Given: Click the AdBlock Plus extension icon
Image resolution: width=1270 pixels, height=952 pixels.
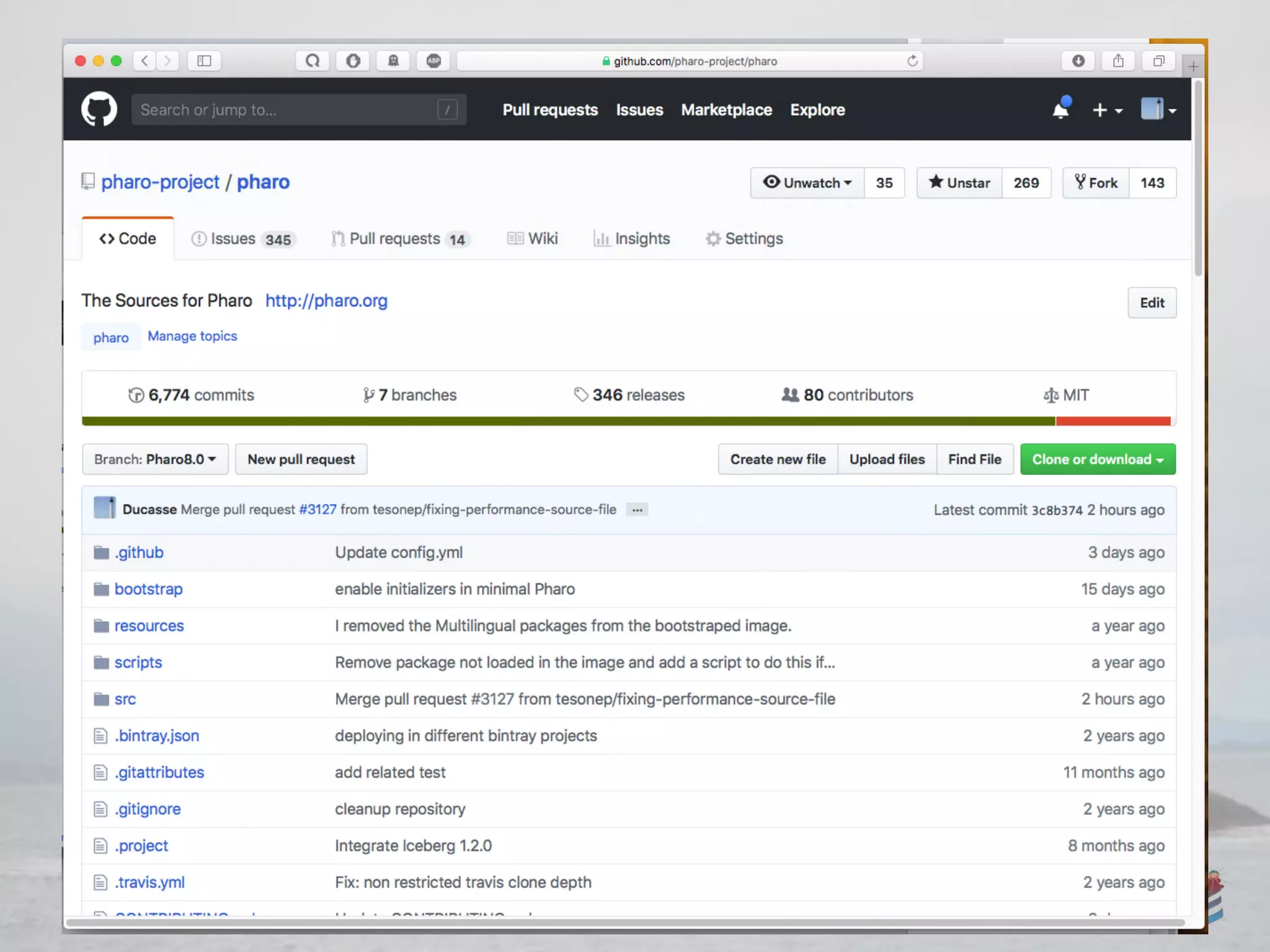Looking at the screenshot, I should (x=433, y=61).
